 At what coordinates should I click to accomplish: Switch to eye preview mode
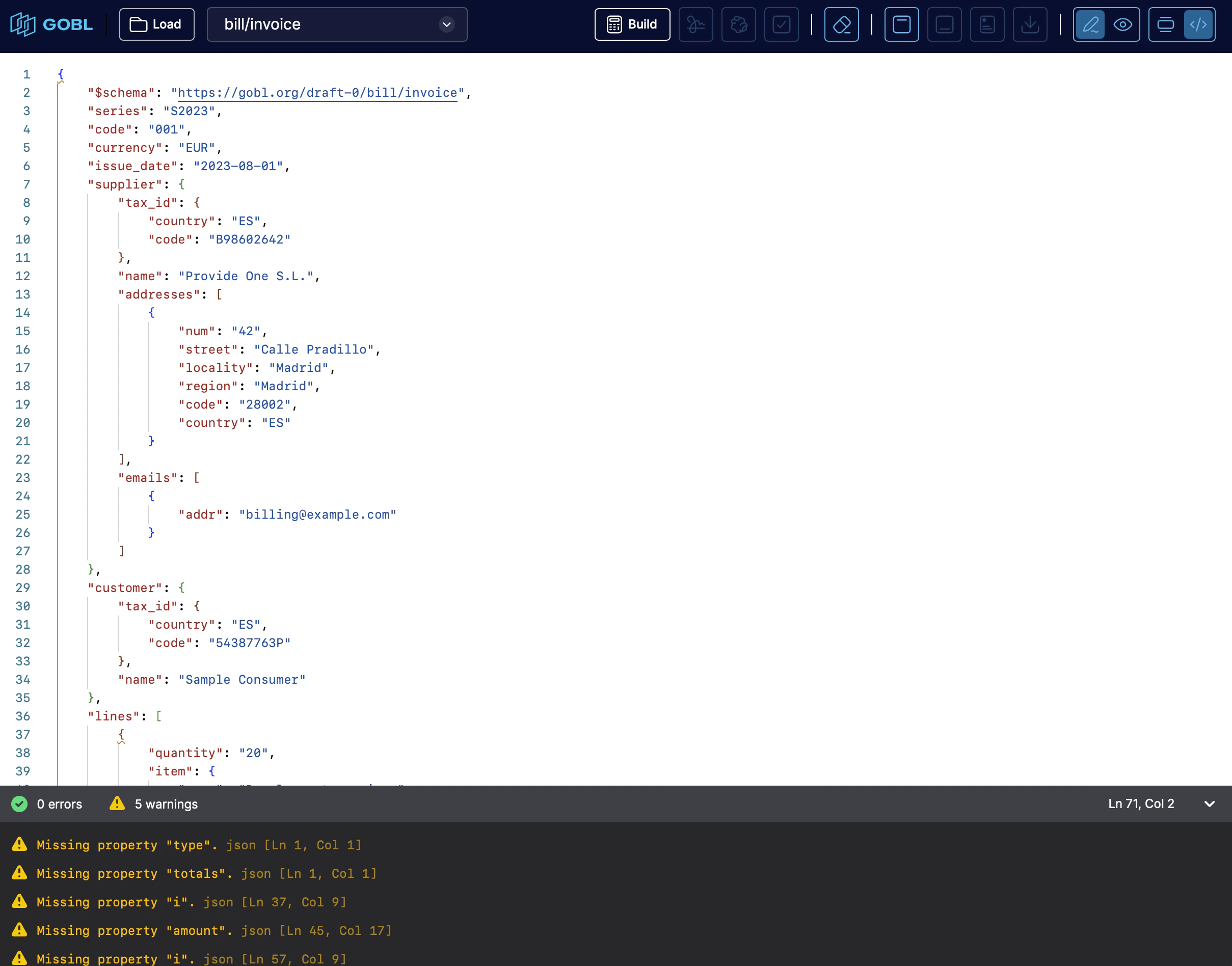(x=1122, y=24)
